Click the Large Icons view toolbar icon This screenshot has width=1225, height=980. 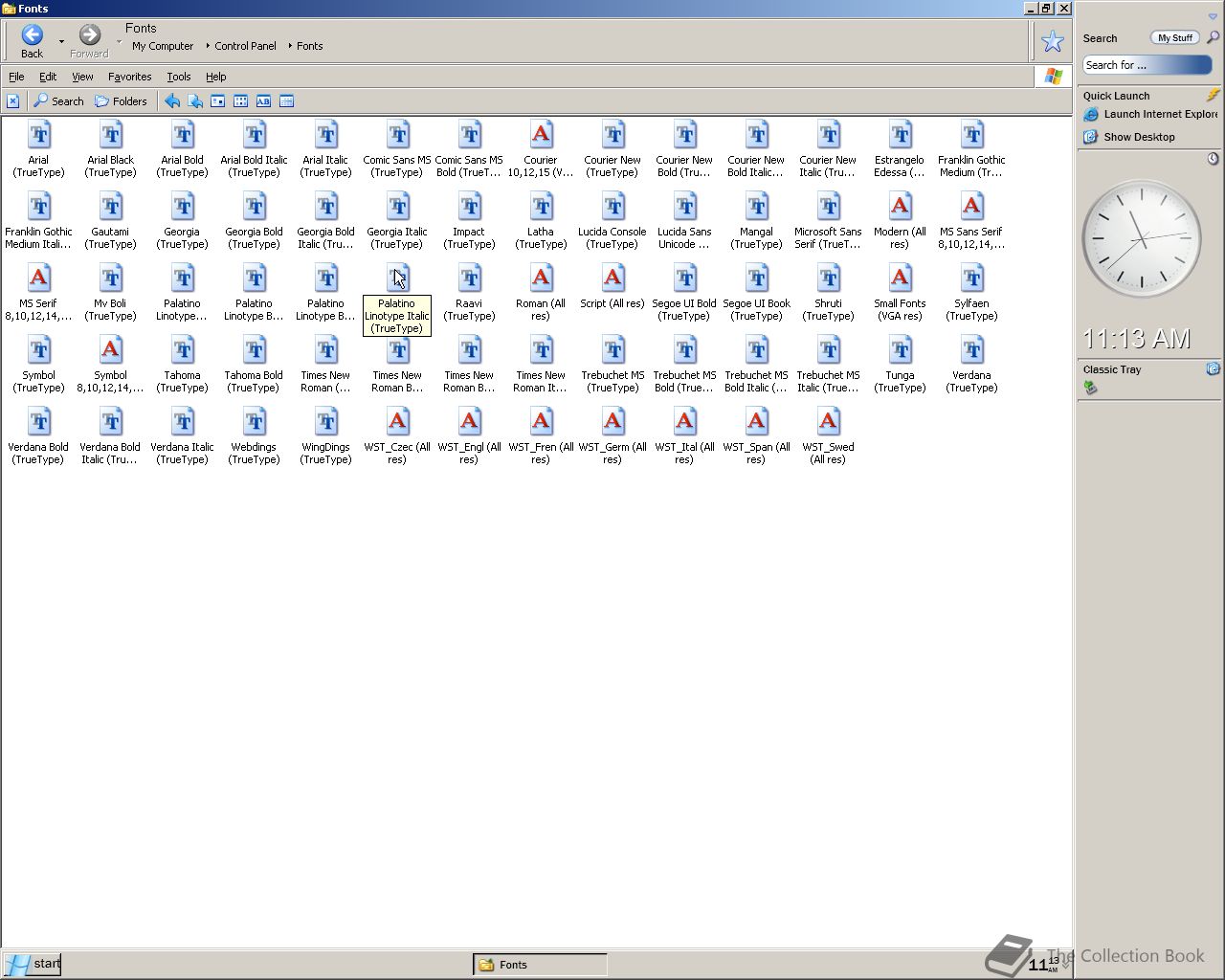tap(218, 100)
